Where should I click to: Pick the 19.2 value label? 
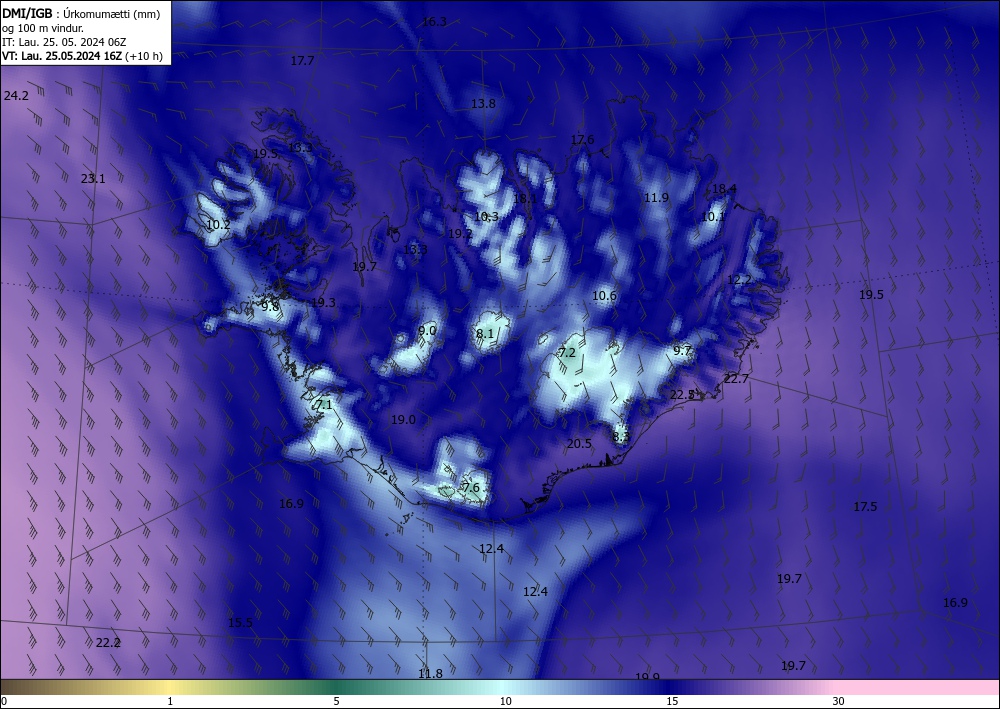pyautogui.click(x=460, y=234)
